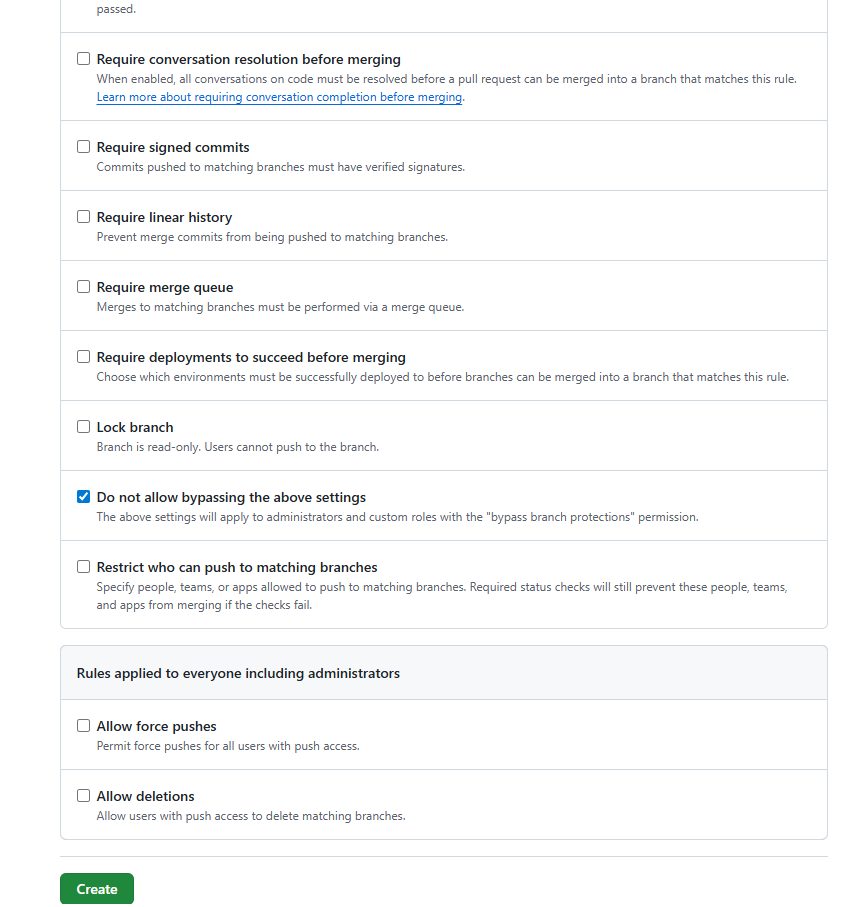The height and width of the screenshot is (907, 868).
Task: Click "Merges to matching branches" description text
Action: [280, 307]
